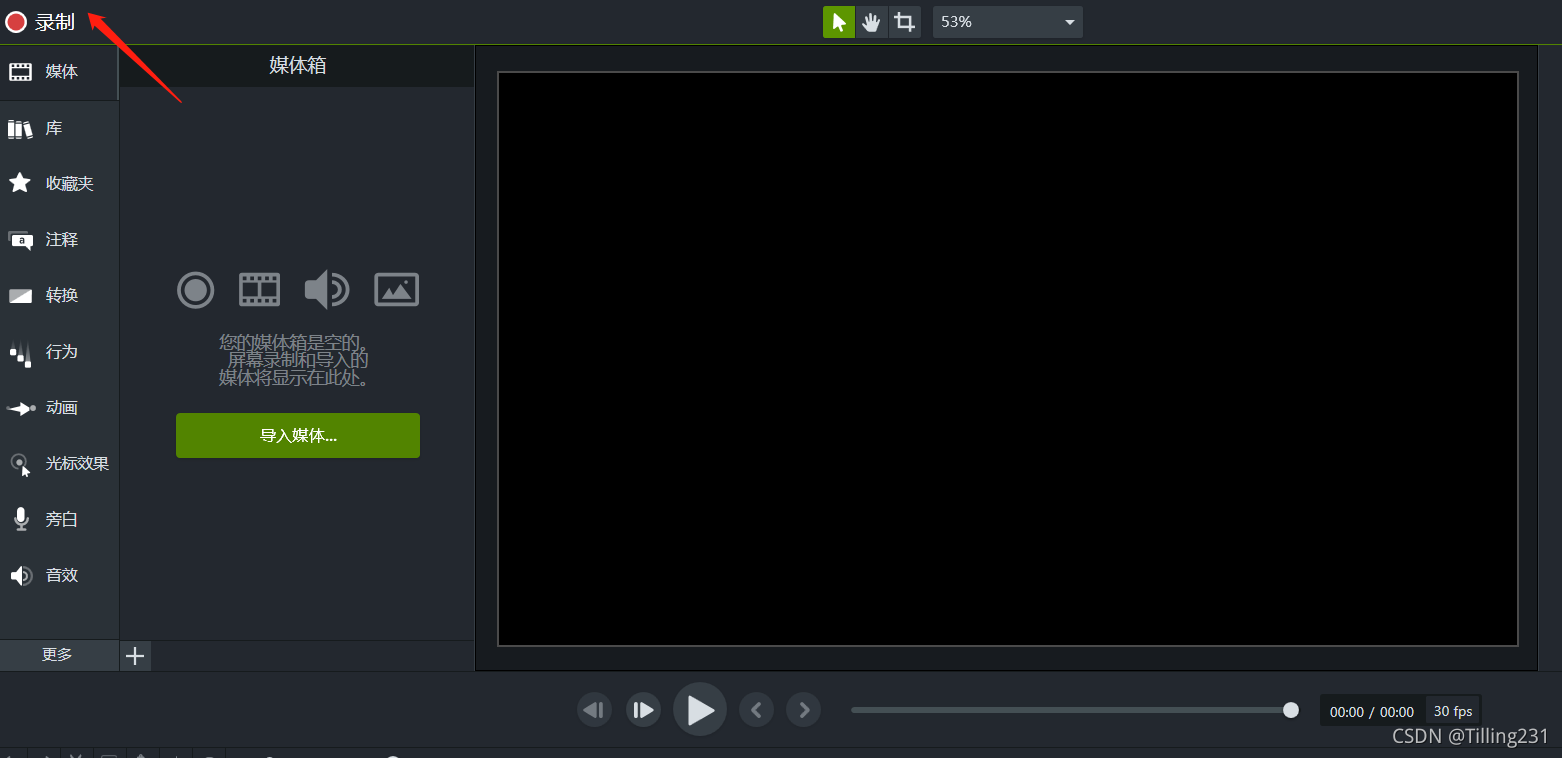Activate the arrow select tool

[839, 22]
